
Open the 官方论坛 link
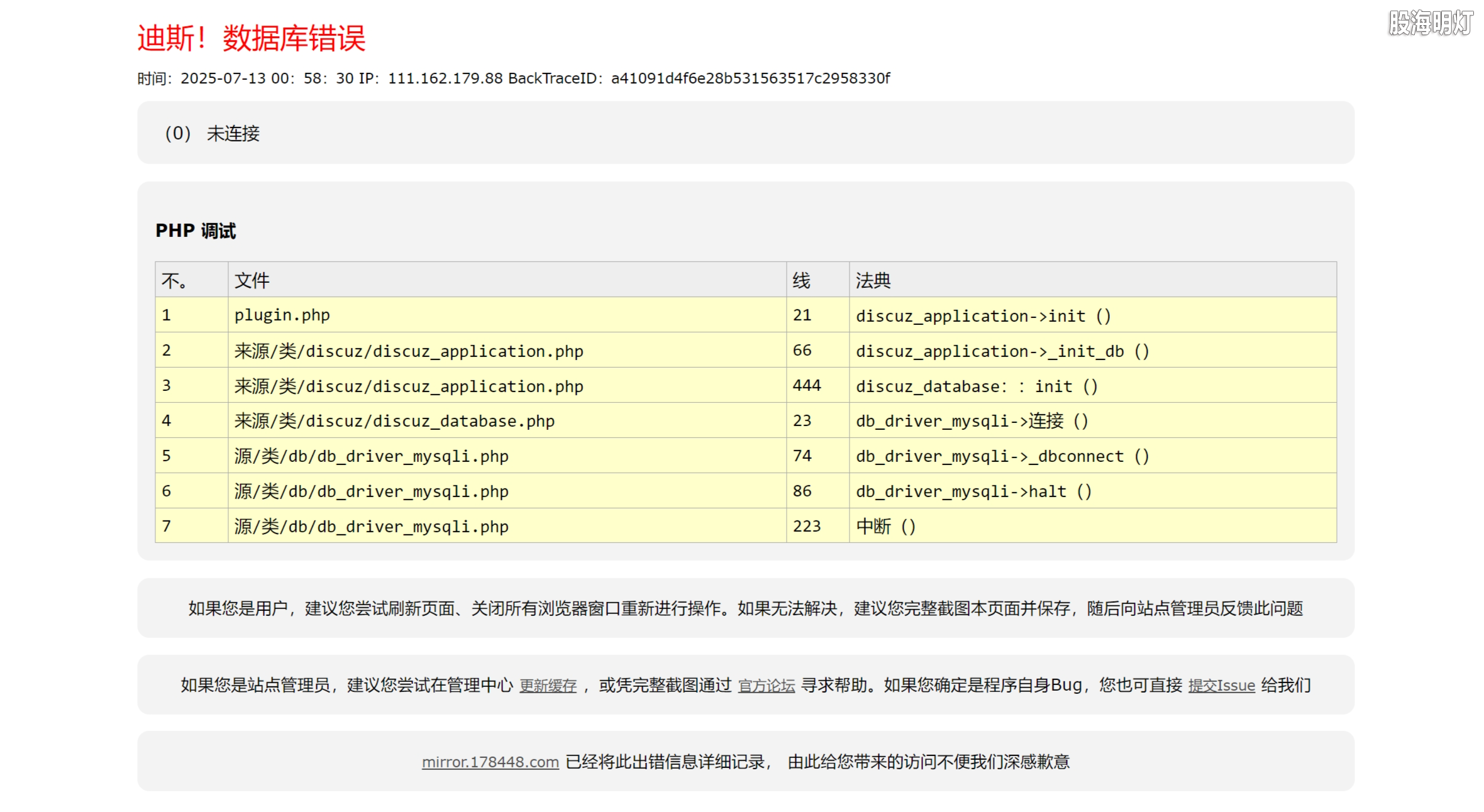pyautogui.click(x=767, y=686)
